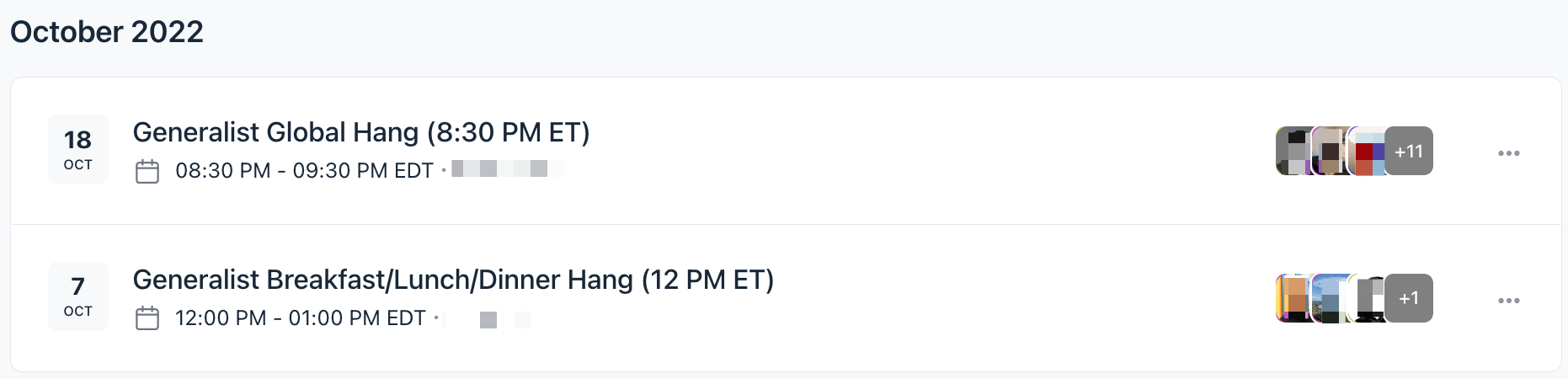
Task: Click the 08:30 PM - 09:30 PM EDT time
Action: coord(304,171)
